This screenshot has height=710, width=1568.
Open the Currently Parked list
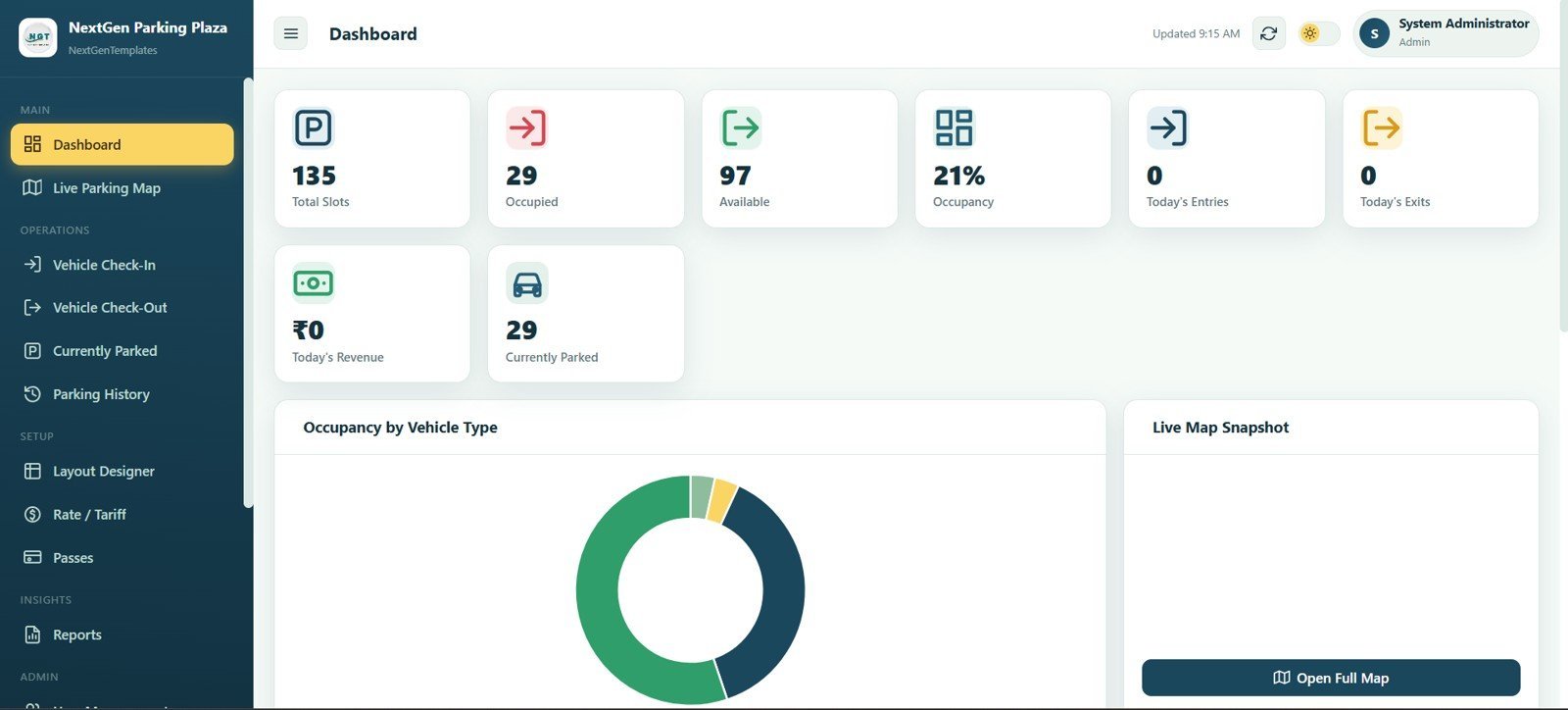[122, 350]
